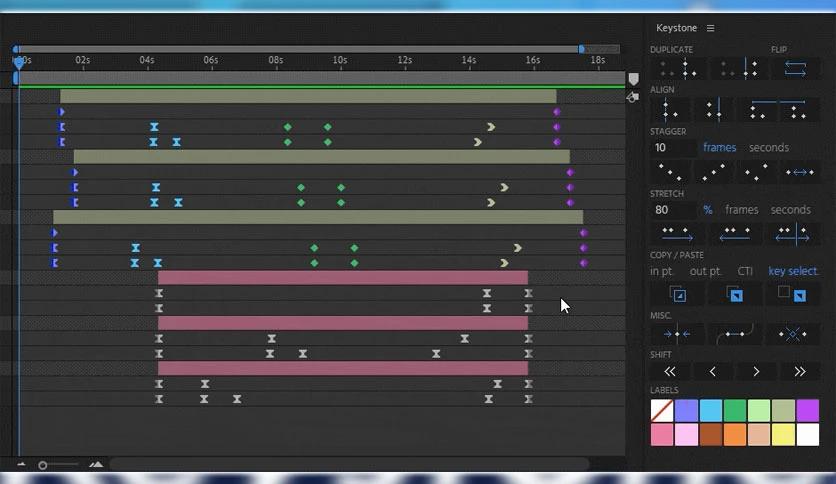This screenshot has width=836, height=484.
Task: Open the Keystone panel hamburger menu
Action: click(x=711, y=28)
